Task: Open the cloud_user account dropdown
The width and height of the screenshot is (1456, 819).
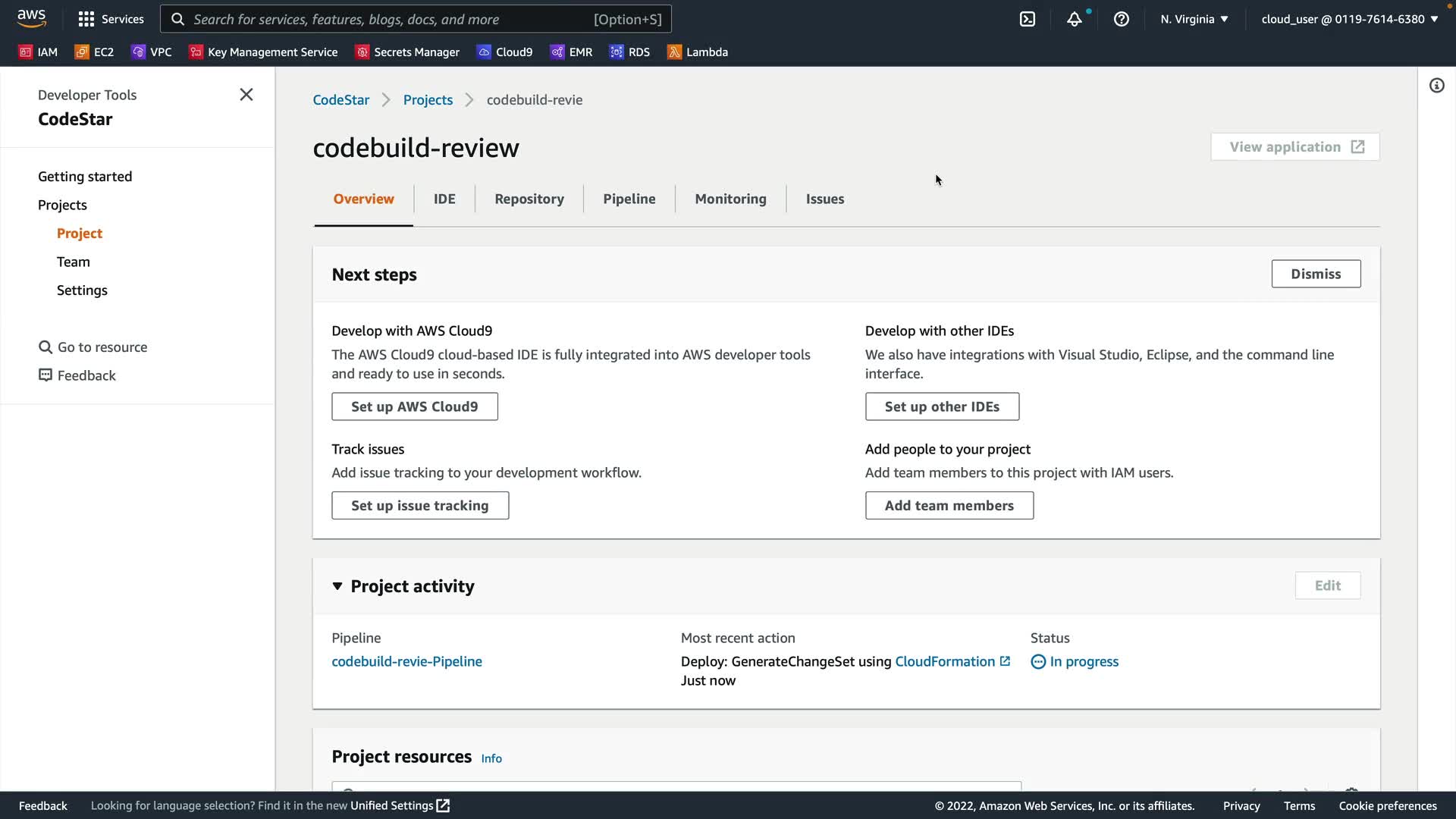Action: click(x=1349, y=19)
